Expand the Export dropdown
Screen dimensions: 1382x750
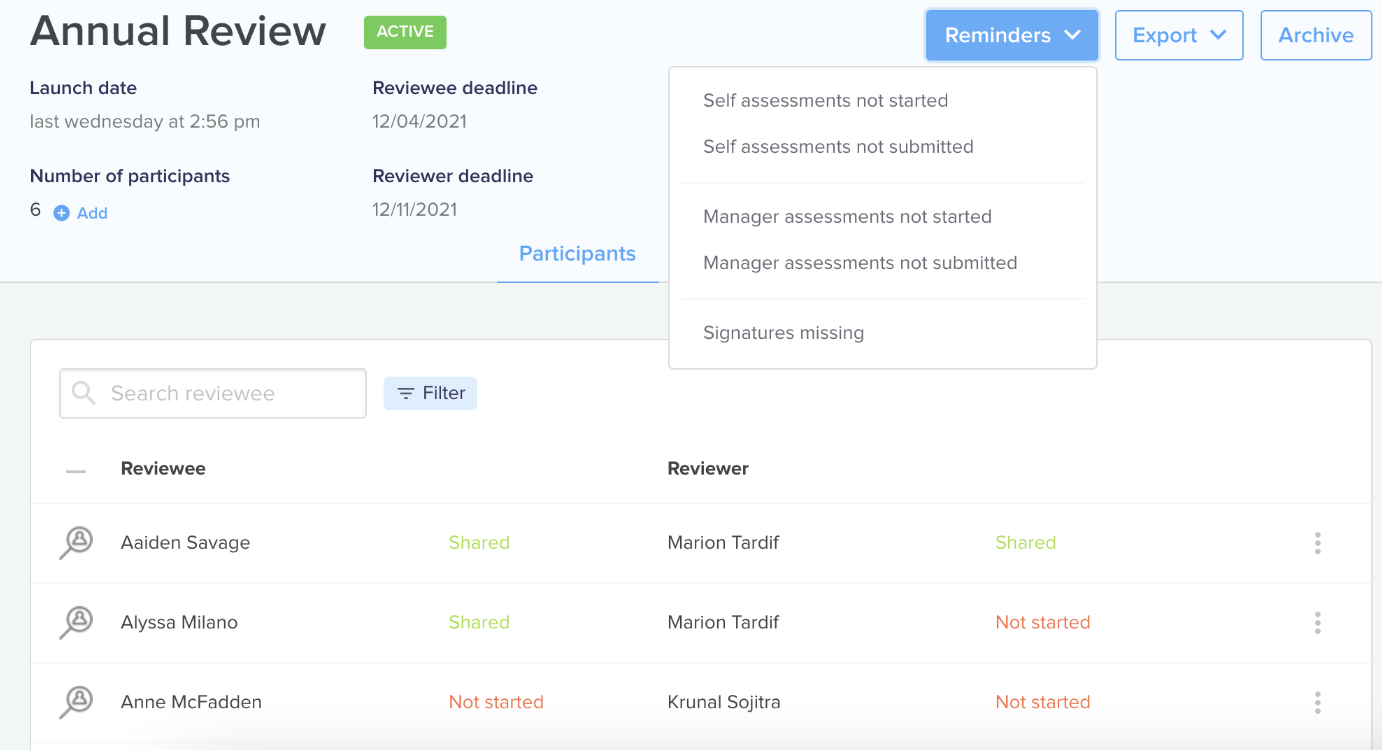click(1179, 35)
